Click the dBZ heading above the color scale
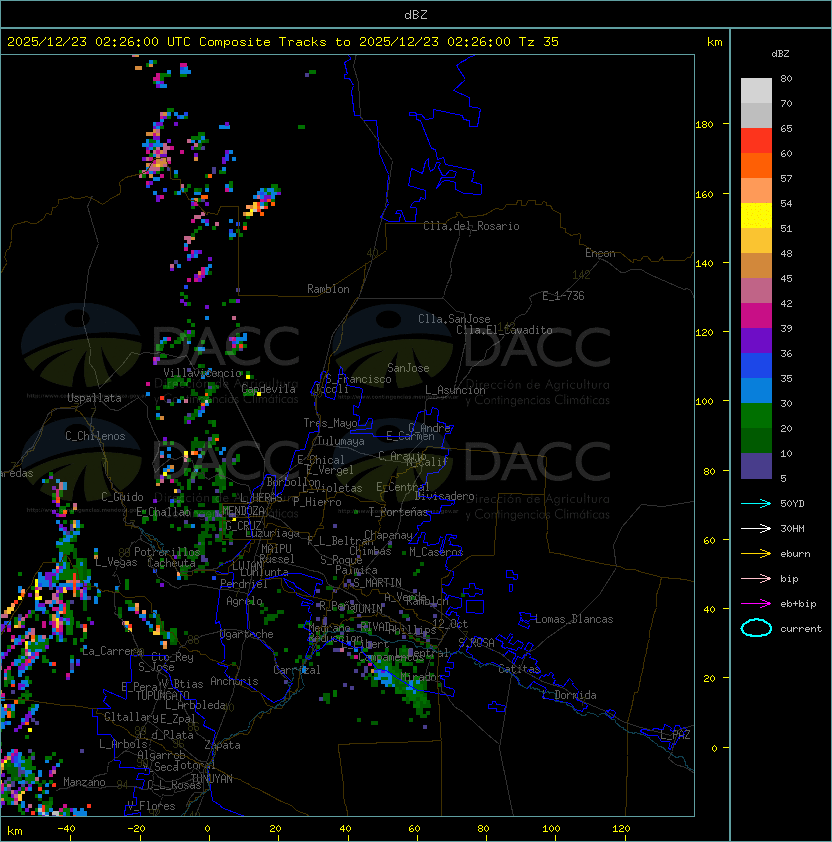This screenshot has height=842, width=832. [780, 54]
